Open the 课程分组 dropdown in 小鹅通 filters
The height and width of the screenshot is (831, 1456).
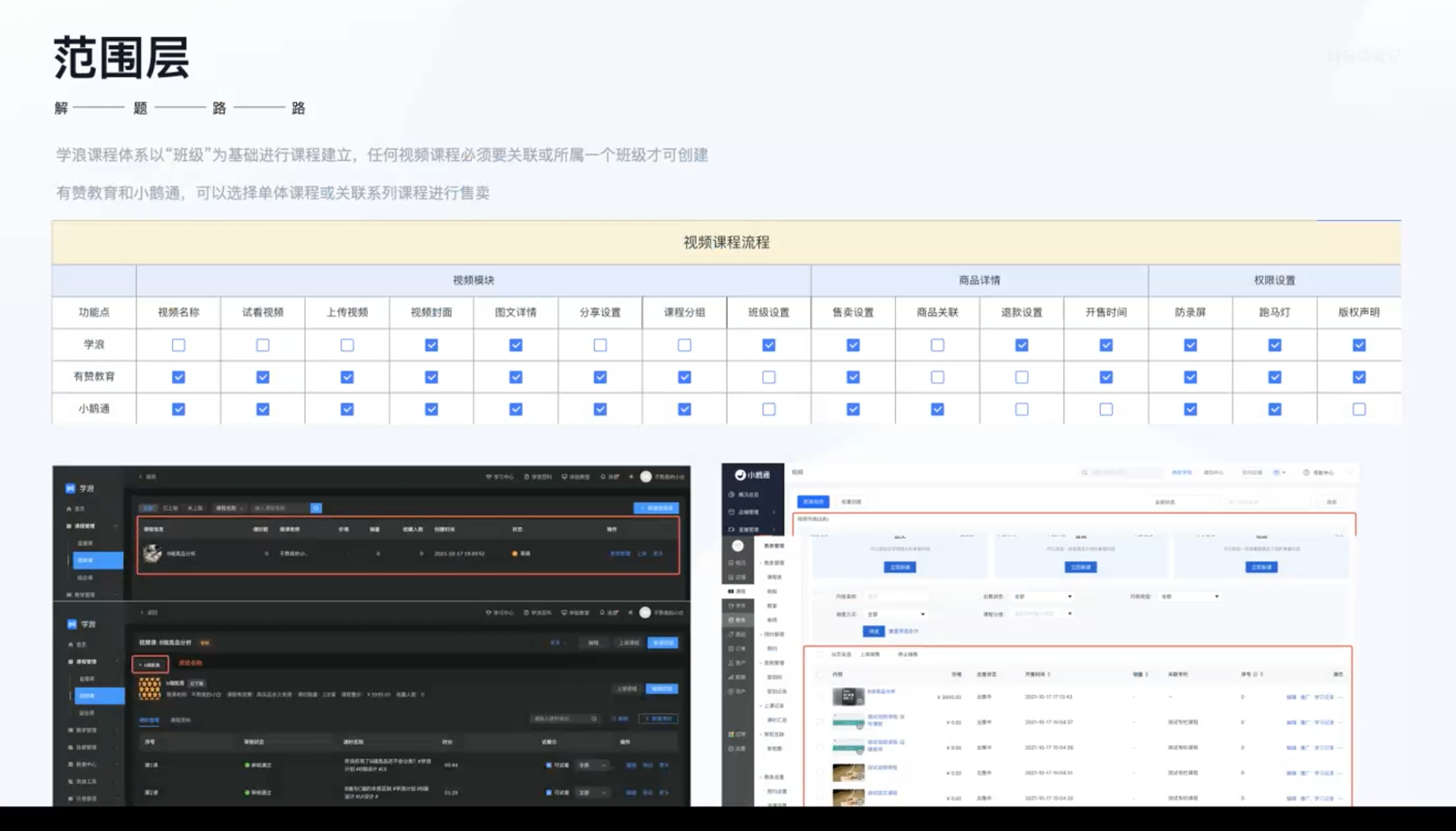tap(1042, 614)
